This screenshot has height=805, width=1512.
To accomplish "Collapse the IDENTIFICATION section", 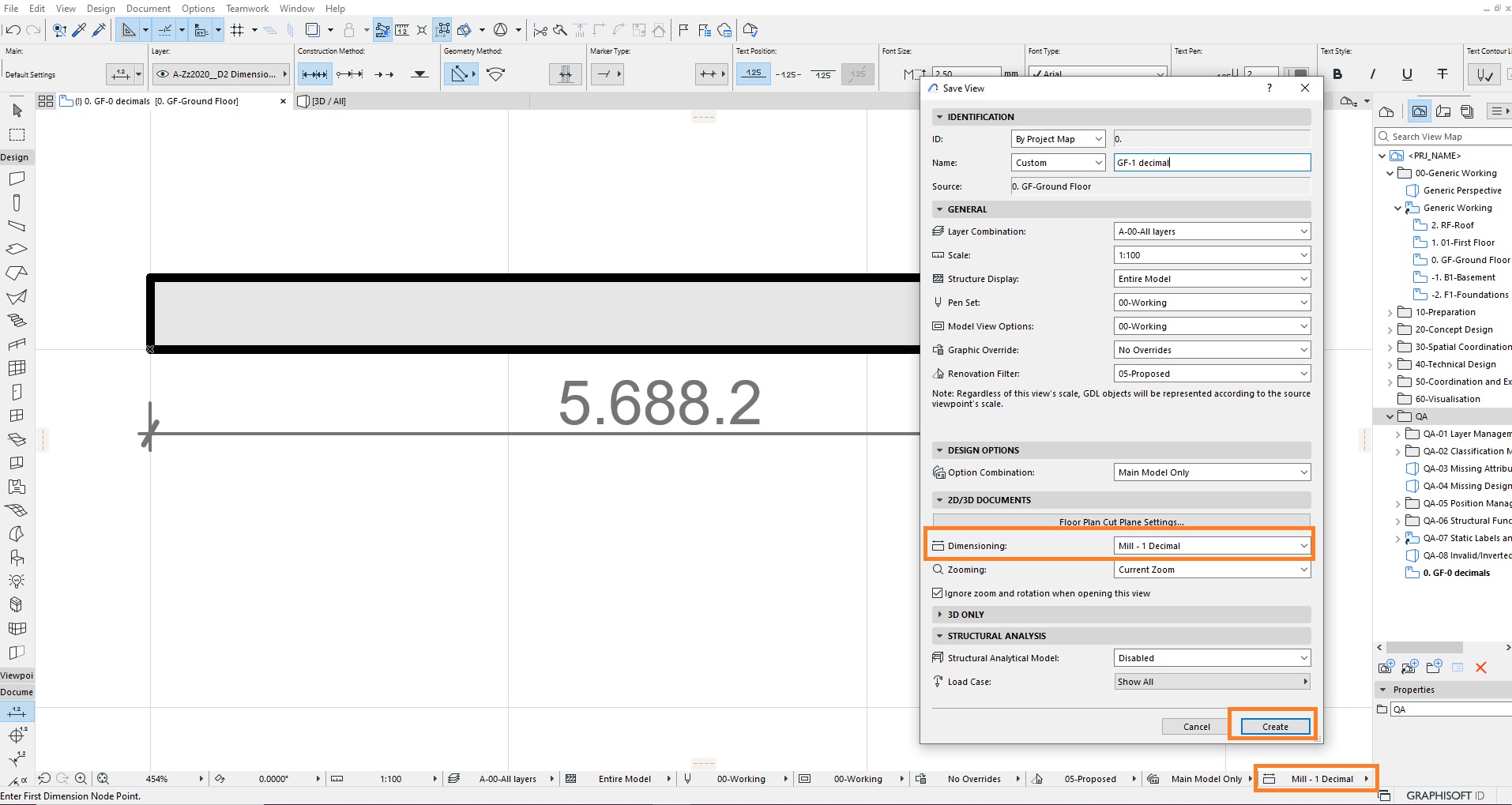I will 939,117.
